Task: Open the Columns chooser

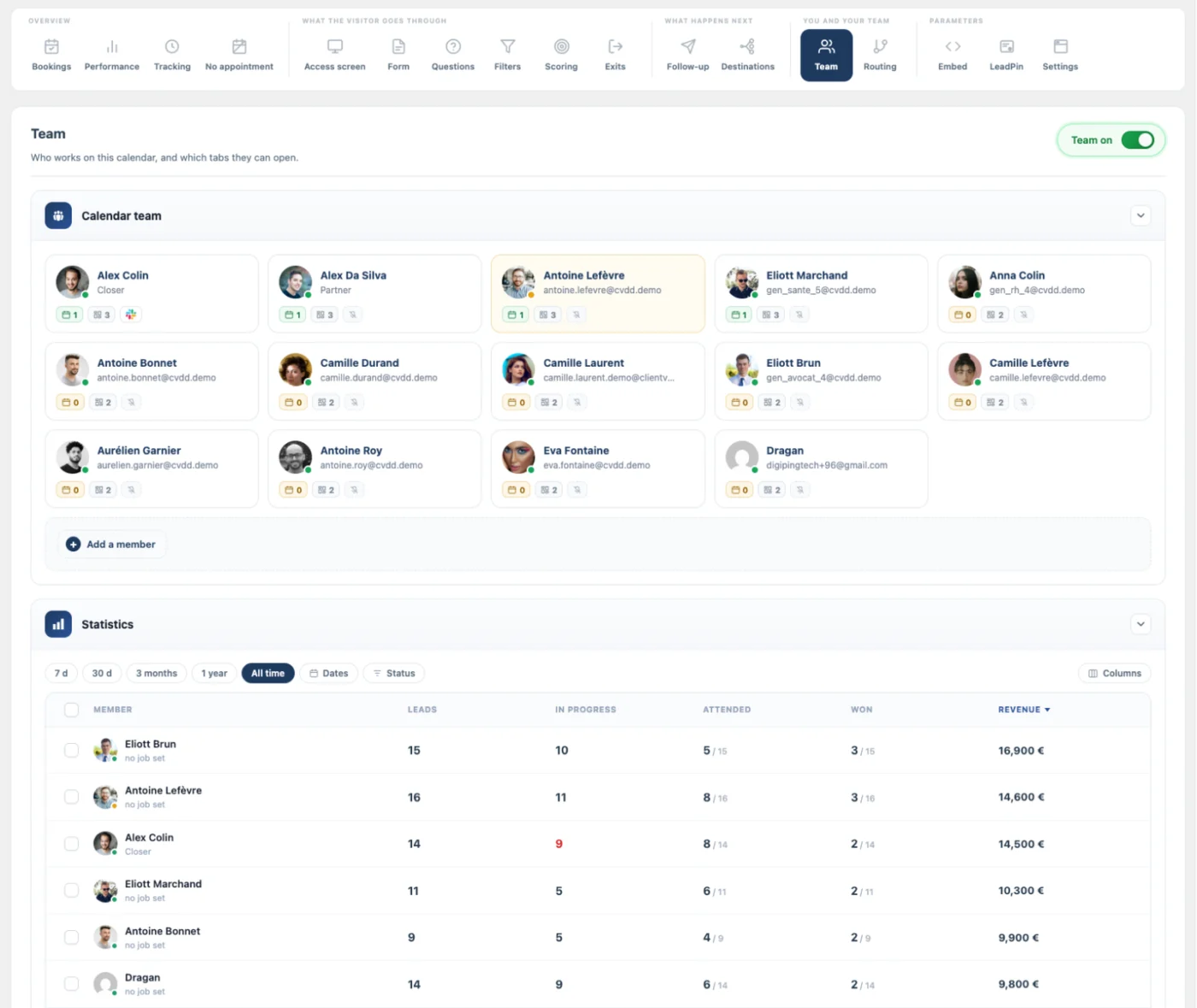Action: point(1115,674)
